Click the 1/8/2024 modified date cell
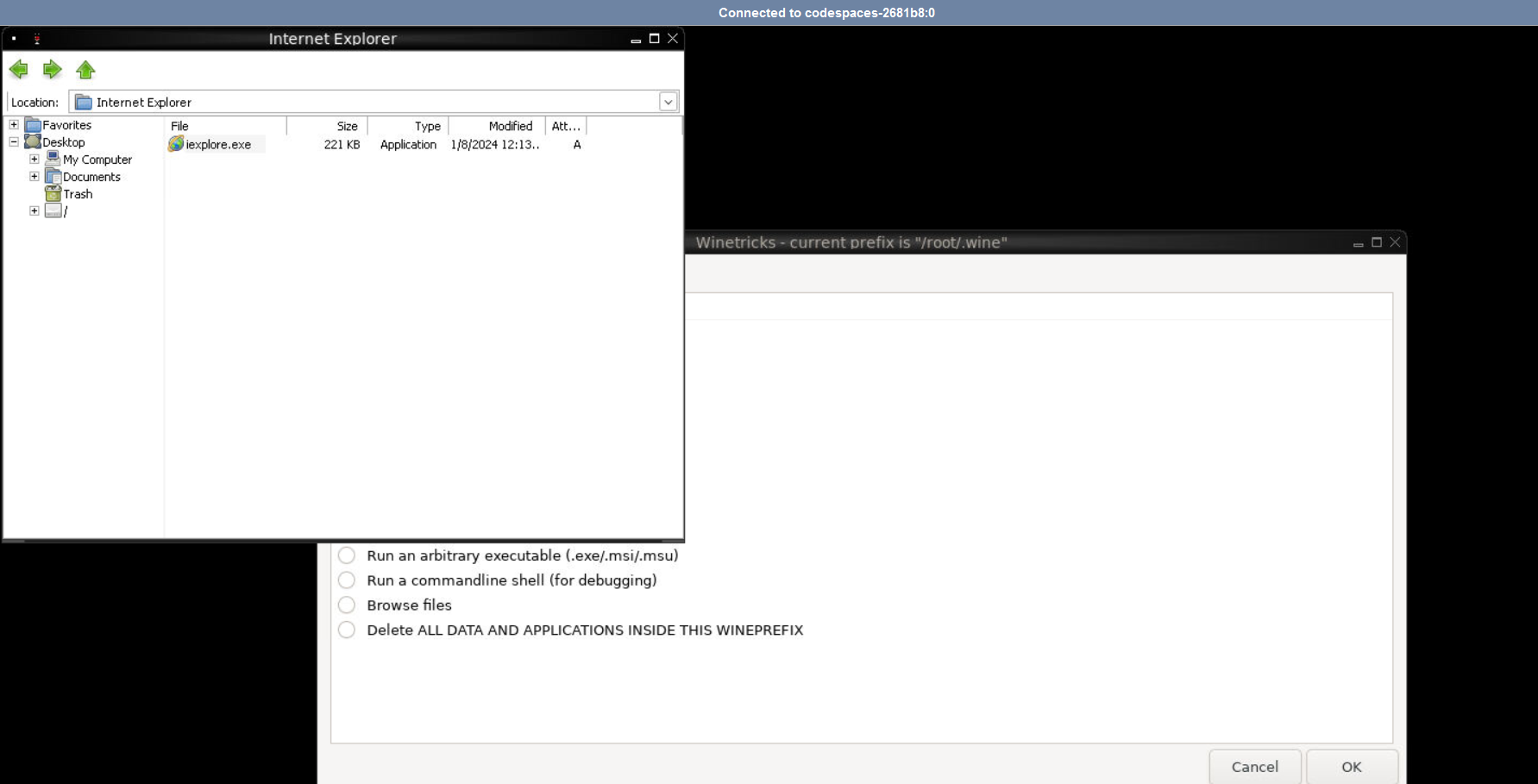Image resolution: width=1538 pixels, height=784 pixels. [495, 145]
